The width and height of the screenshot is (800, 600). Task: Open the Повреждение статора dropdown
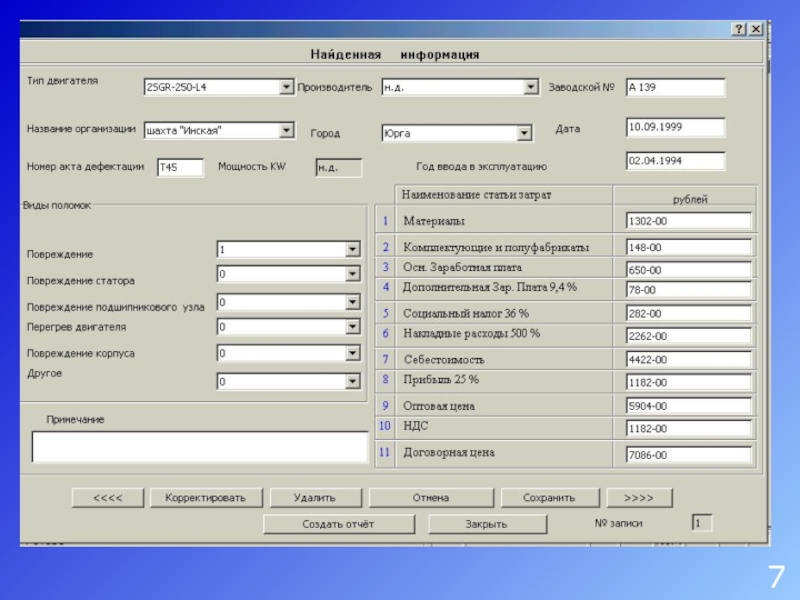[352, 274]
